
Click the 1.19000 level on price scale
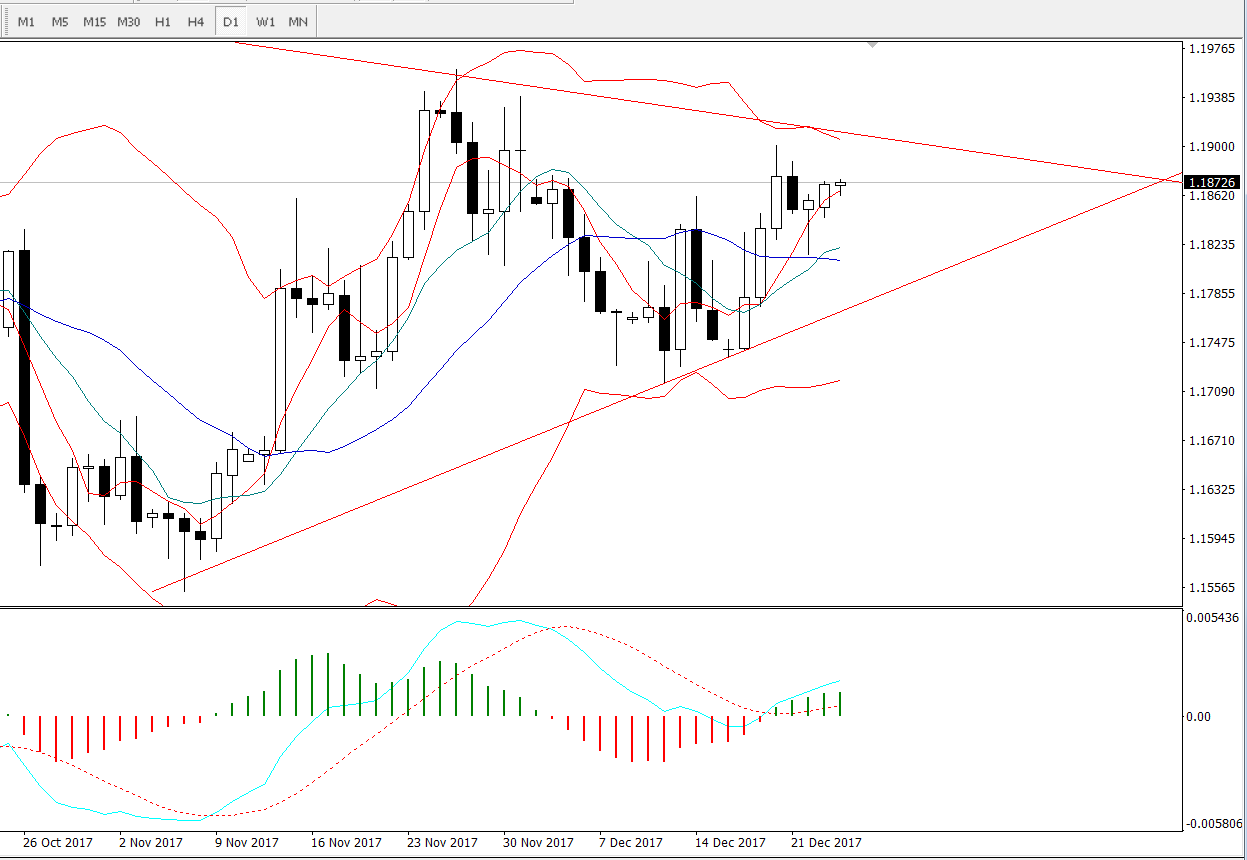1212,147
